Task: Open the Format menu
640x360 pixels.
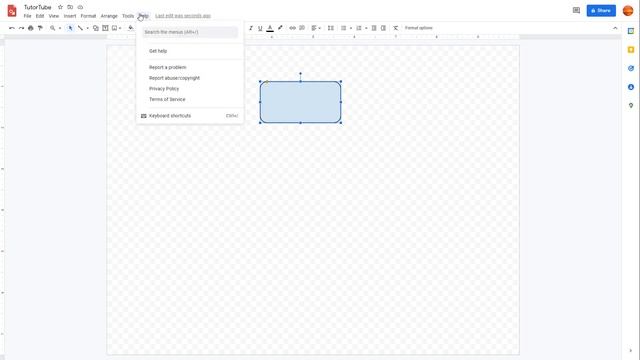Action: click(88, 16)
